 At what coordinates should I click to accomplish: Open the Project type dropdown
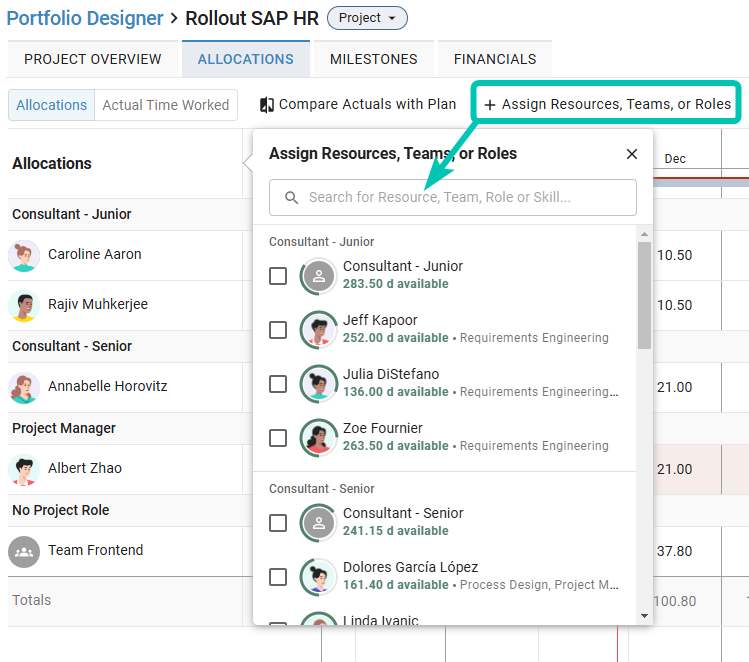tap(367, 18)
